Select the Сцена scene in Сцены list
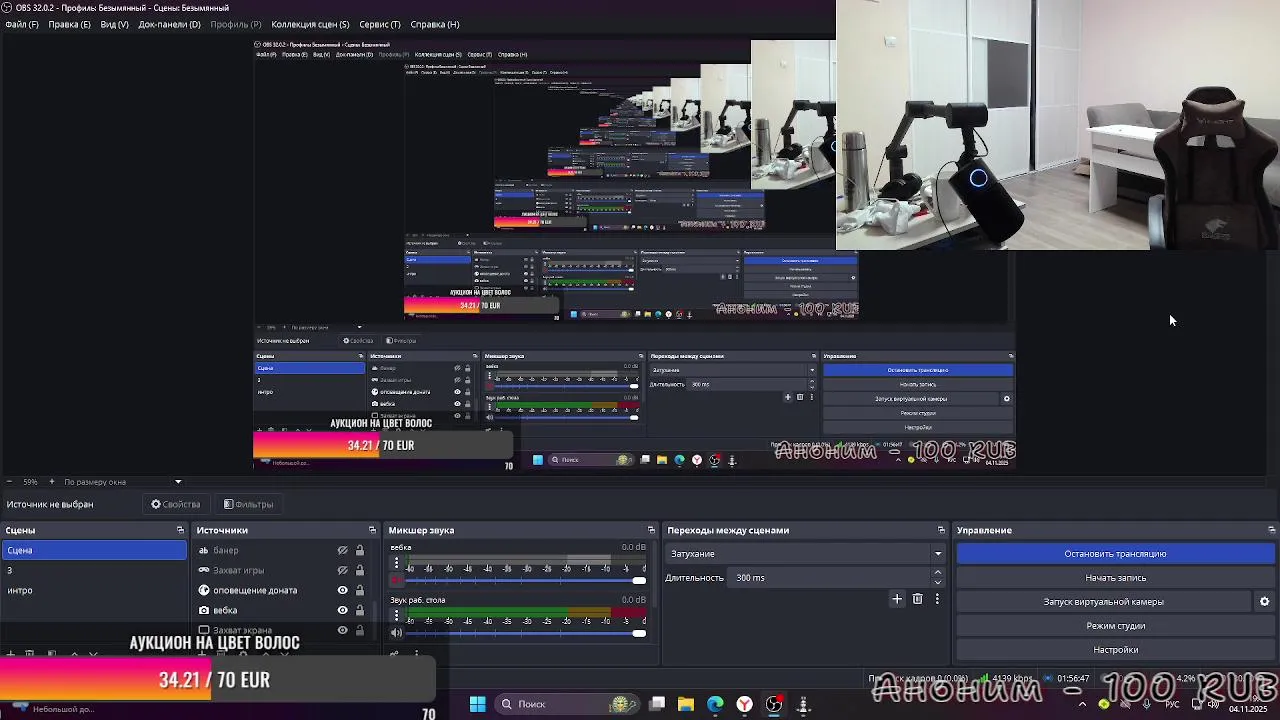This screenshot has height=720, width=1280. [x=94, y=550]
